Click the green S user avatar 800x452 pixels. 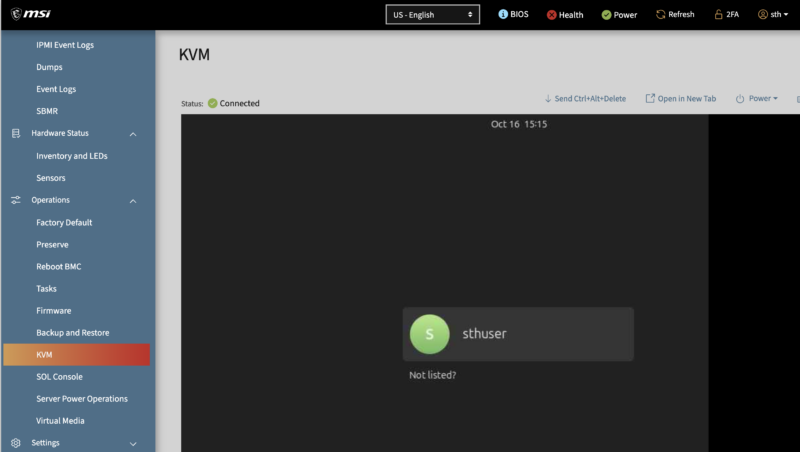pyautogui.click(x=430, y=334)
